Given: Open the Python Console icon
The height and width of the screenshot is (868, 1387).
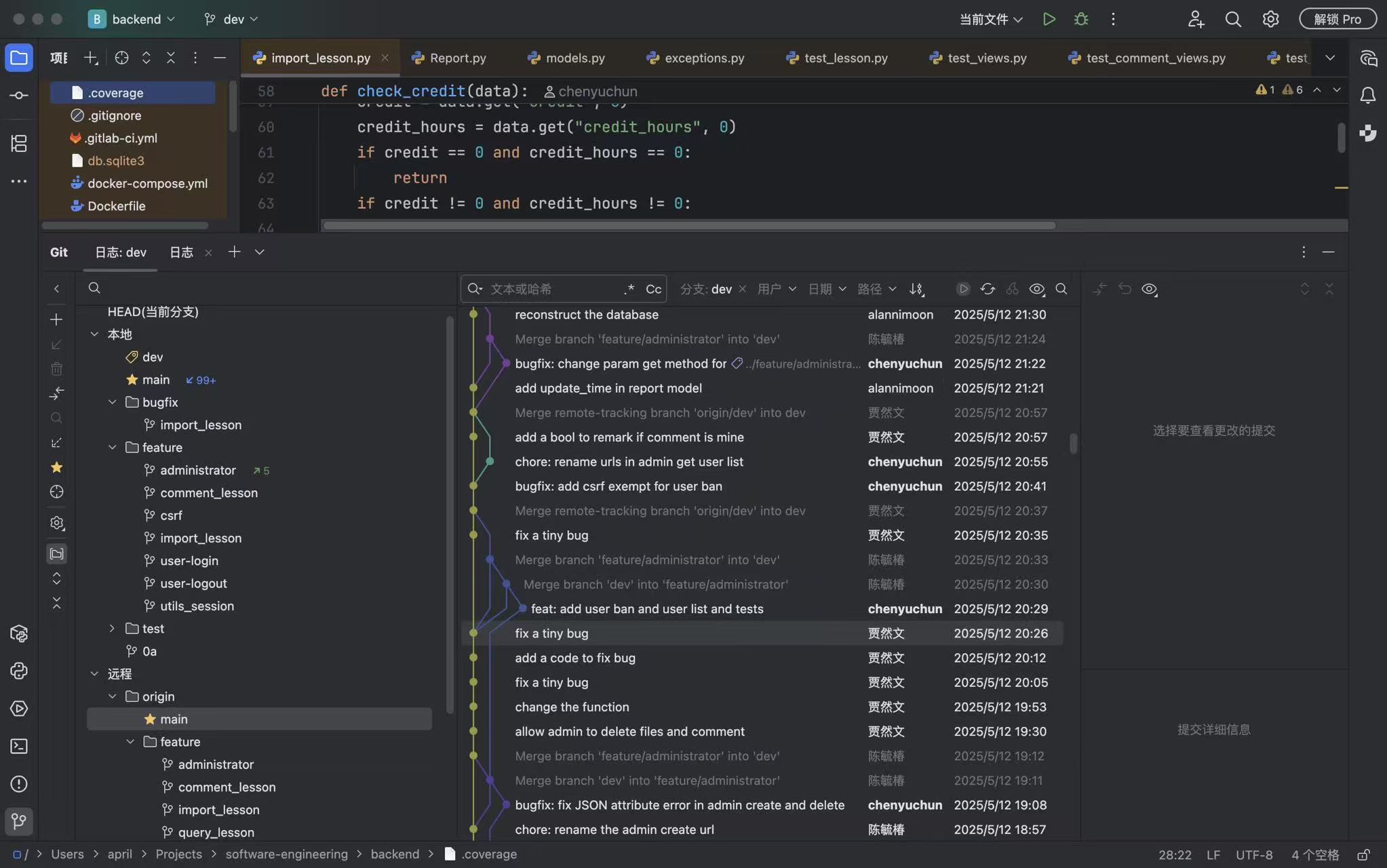Looking at the screenshot, I should [19, 671].
